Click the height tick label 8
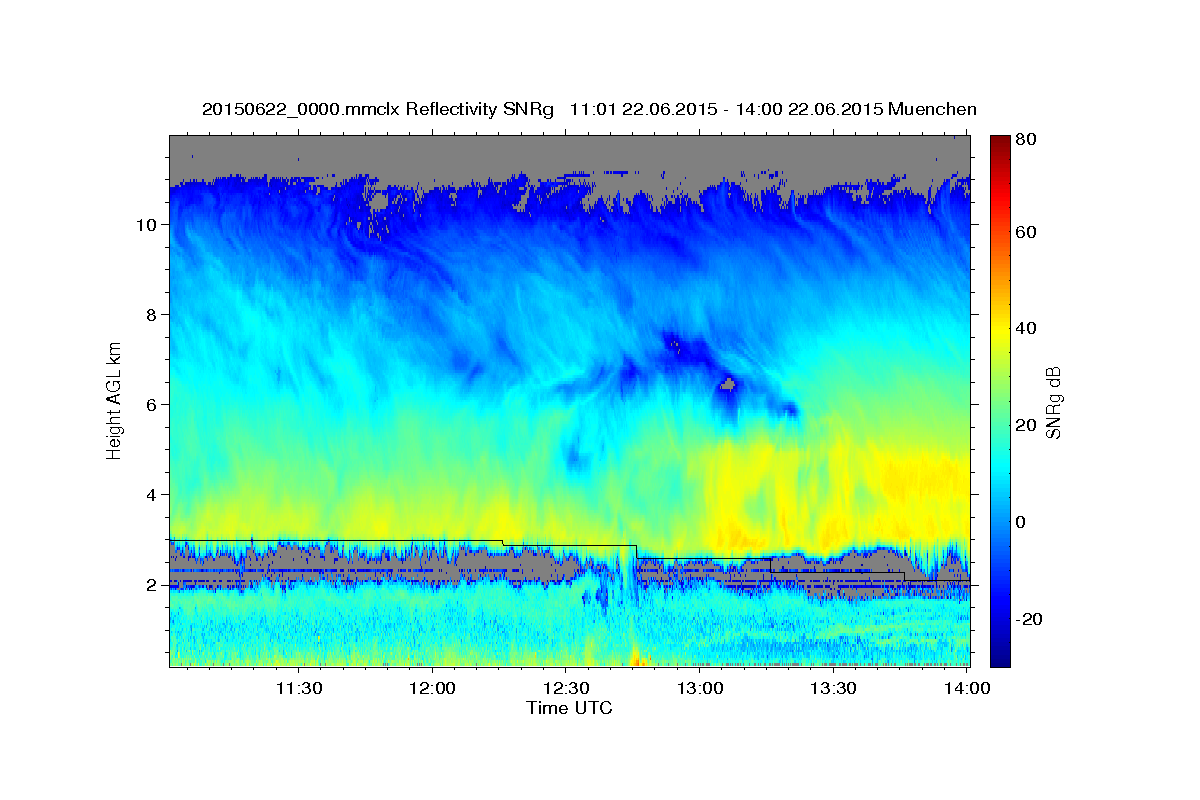 click(x=149, y=315)
